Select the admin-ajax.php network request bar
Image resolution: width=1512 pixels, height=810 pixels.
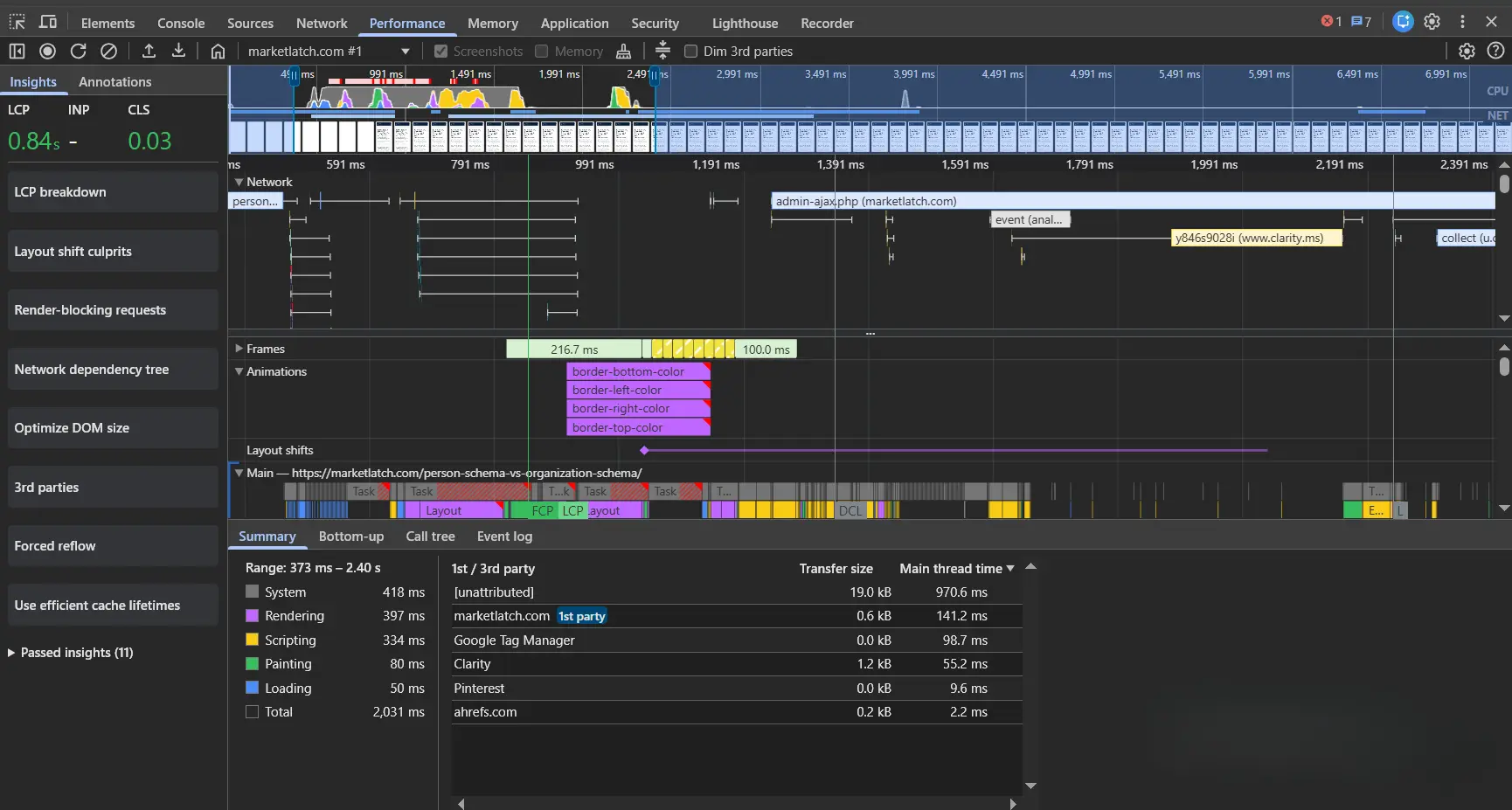pos(1133,201)
